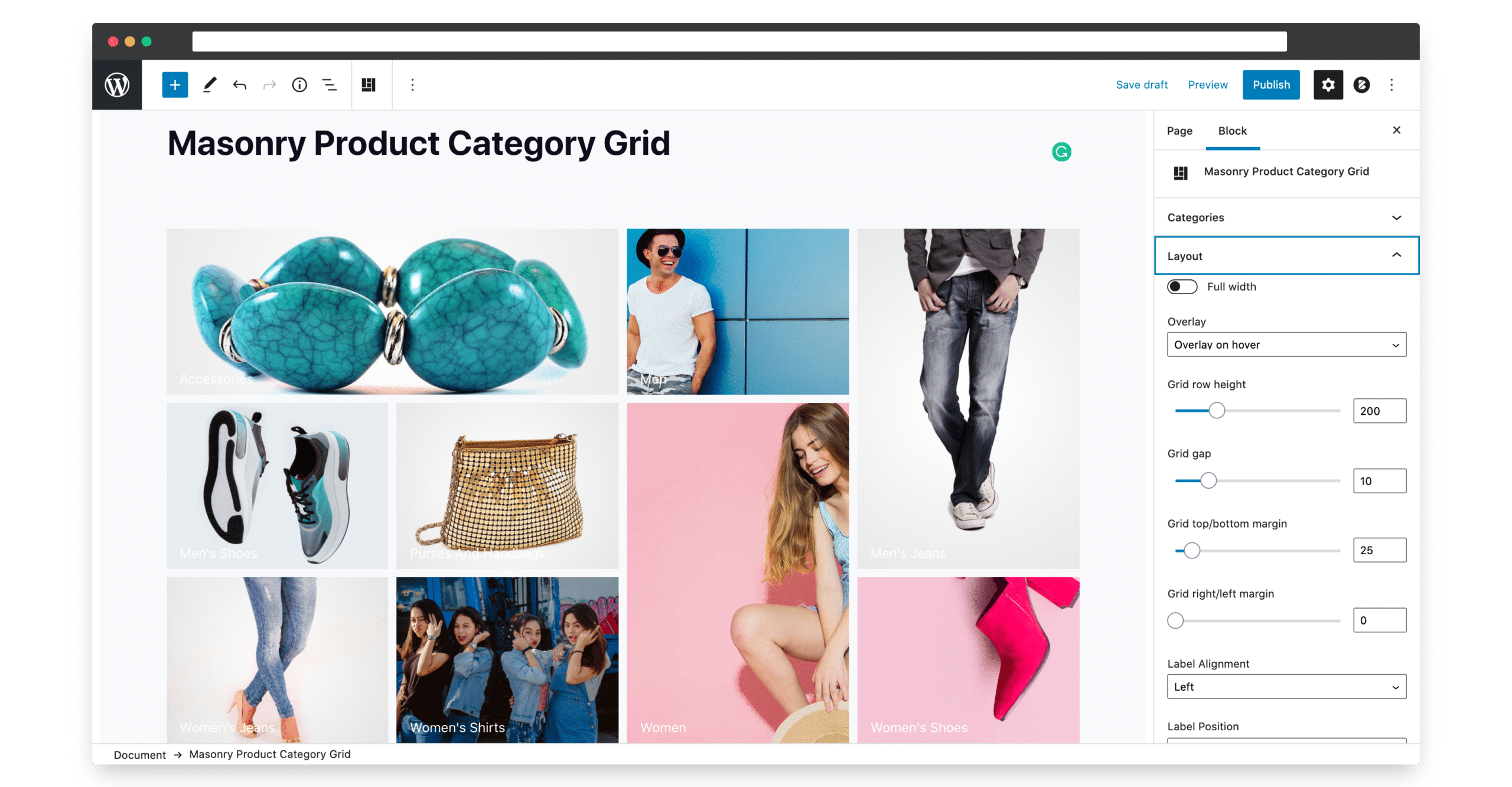1512x787 pixels.
Task: Open the Overlay on hover dropdown
Action: (1286, 344)
